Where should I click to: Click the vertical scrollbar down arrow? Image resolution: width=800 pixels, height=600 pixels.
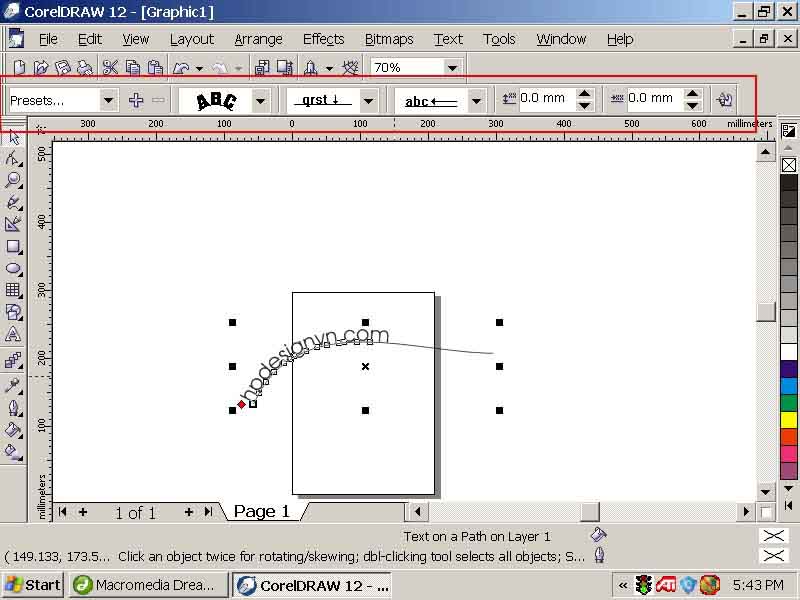click(765, 492)
